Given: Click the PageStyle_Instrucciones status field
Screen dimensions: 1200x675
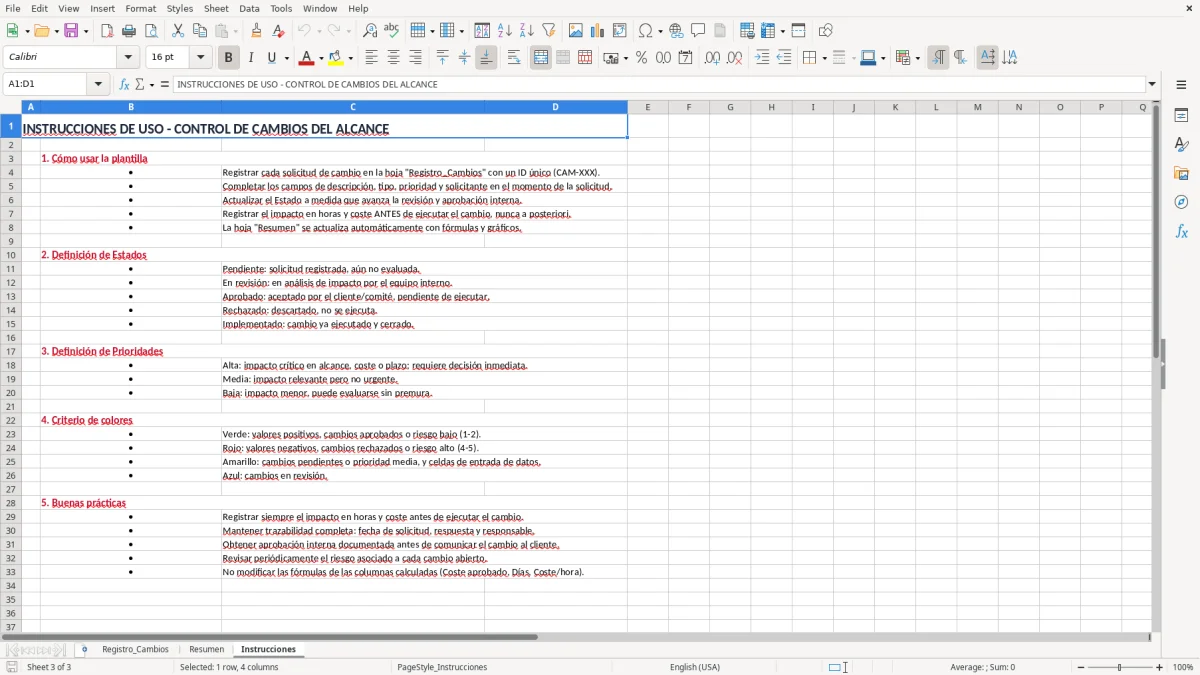Looking at the screenshot, I should click(442, 667).
